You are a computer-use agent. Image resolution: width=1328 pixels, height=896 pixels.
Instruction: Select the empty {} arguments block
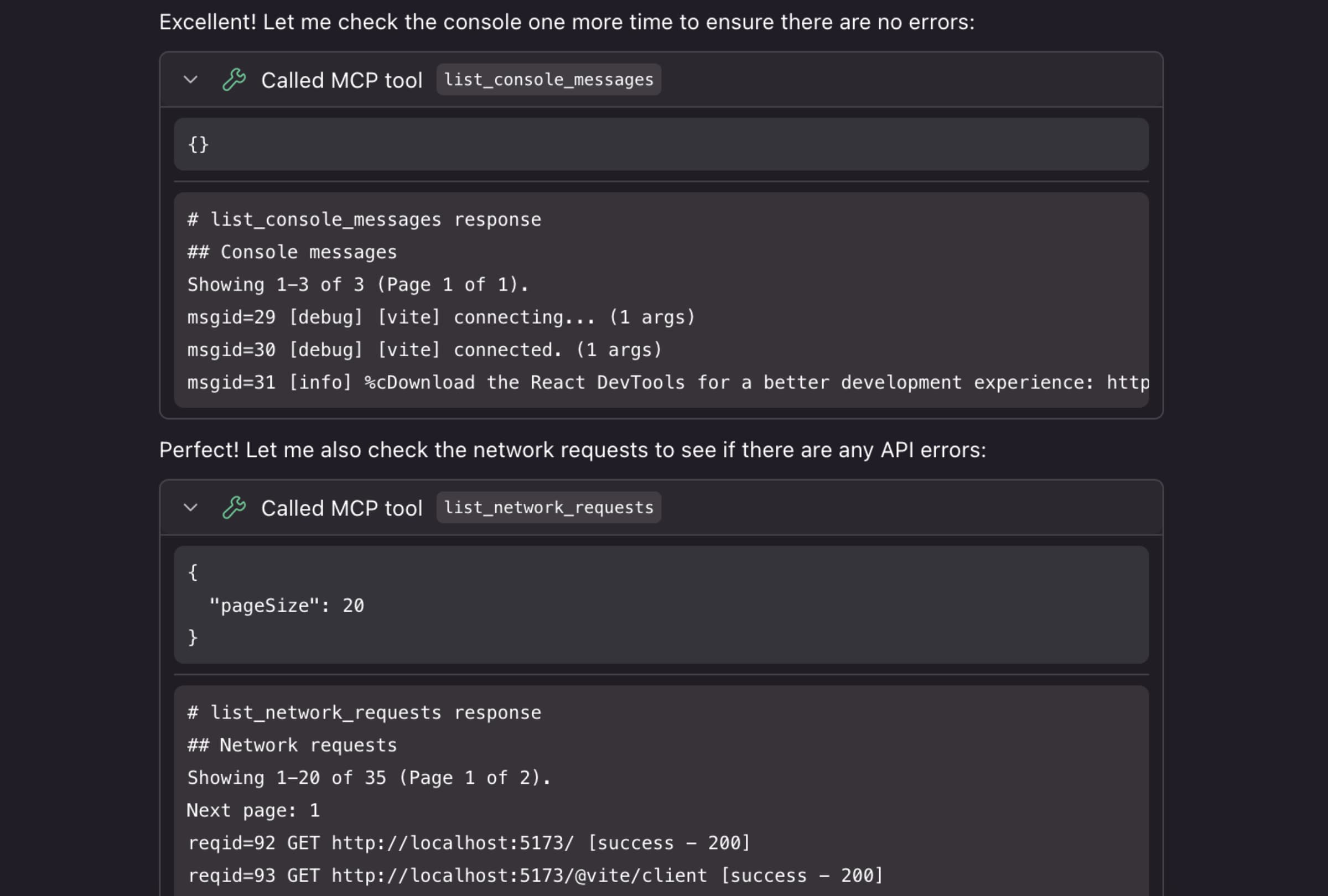tap(199, 144)
